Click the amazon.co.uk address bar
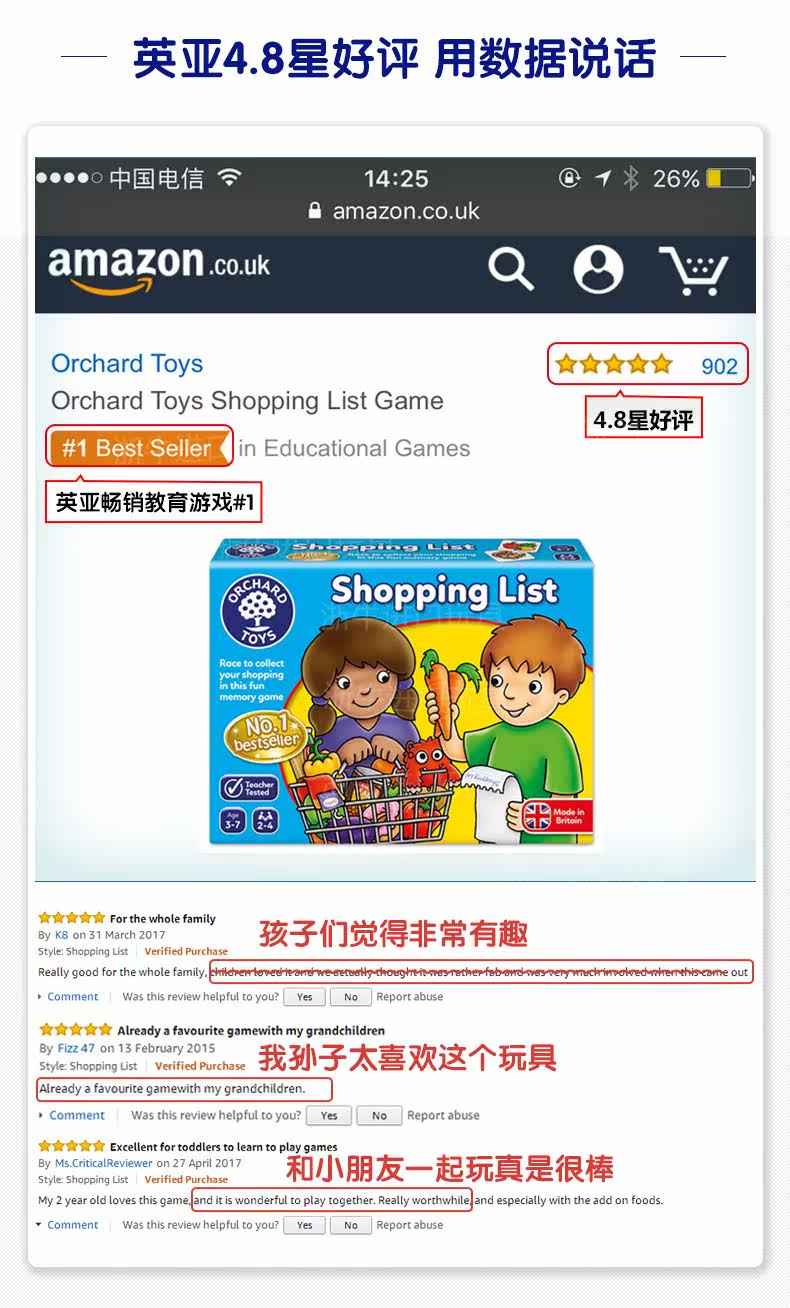This screenshot has height=1308, width=790. click(x=395, y=211)
